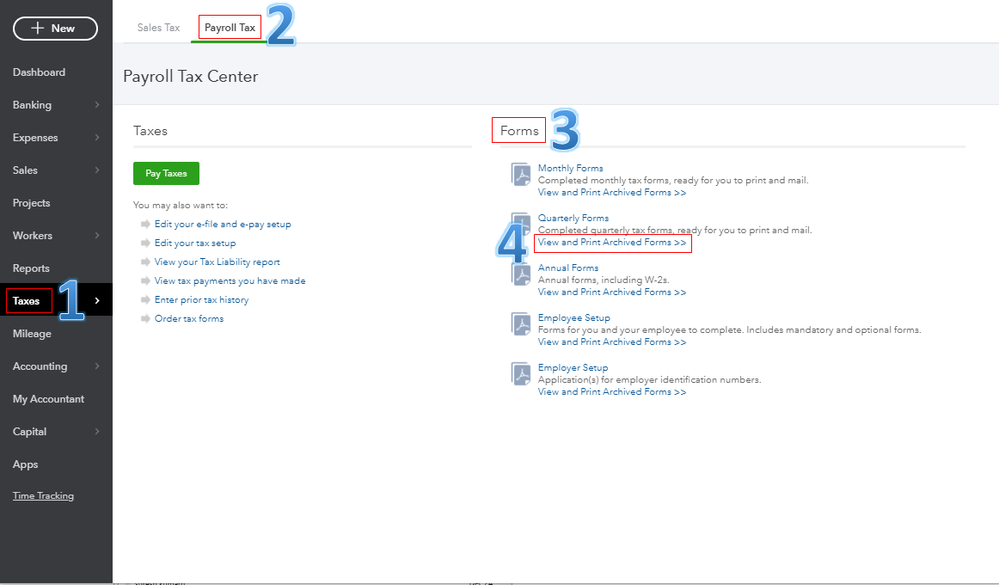
Task: Open Workers in the sidebar
Action: (32, 235)
